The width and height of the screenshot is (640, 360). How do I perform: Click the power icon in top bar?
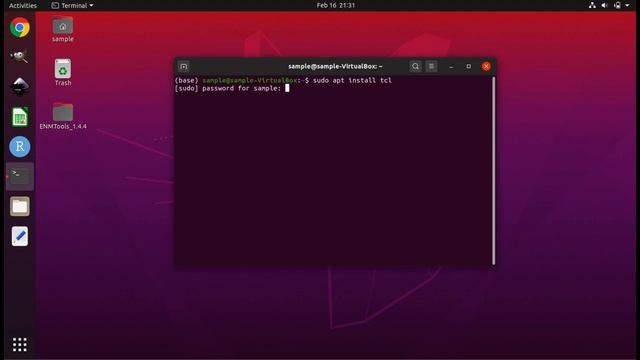(x=618, y=5)
